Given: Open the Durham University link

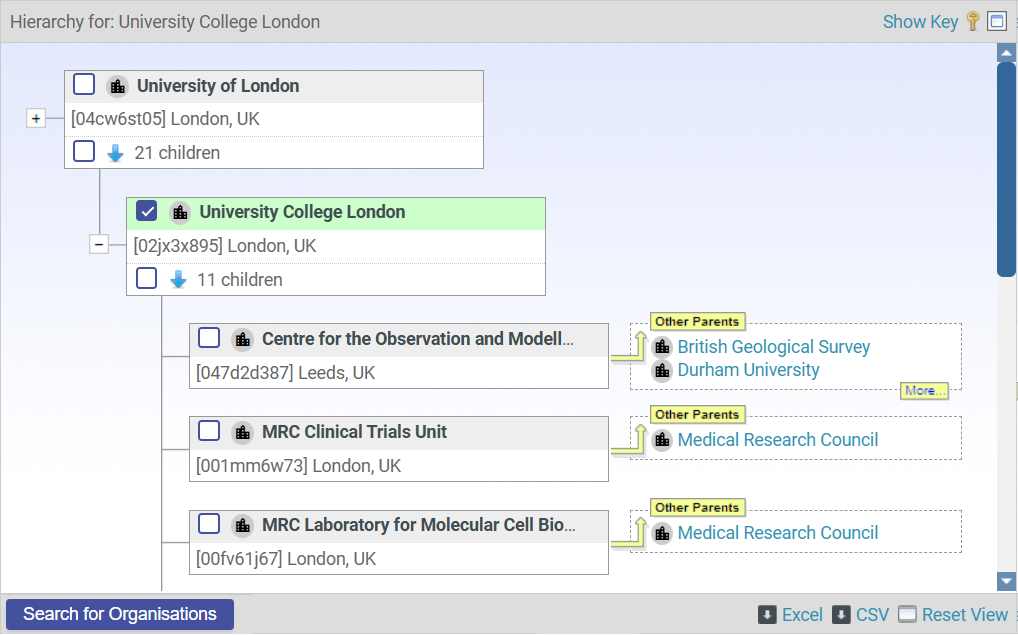Looking at the screenshot, I should pos(748,370).
